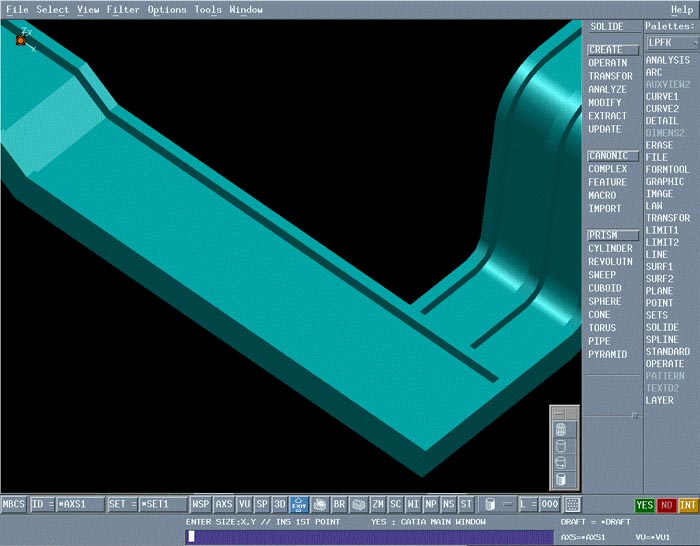This screenshot has width=700, height=546.
Task: Click the rotating cylinder display icon
Action: click(x=560, y=463)
